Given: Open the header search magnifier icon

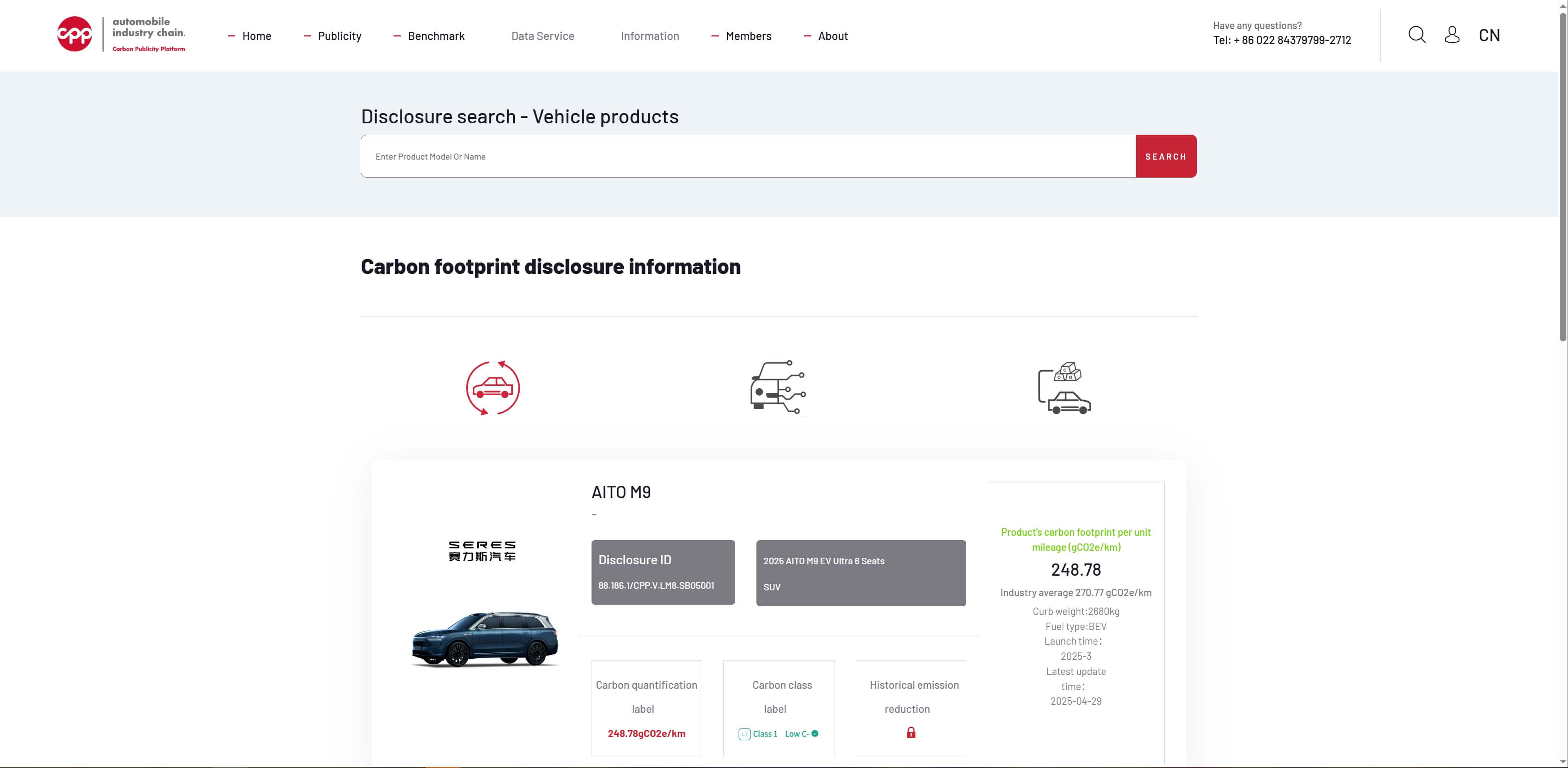Looking at the screenshot, I should (1417, 35).
